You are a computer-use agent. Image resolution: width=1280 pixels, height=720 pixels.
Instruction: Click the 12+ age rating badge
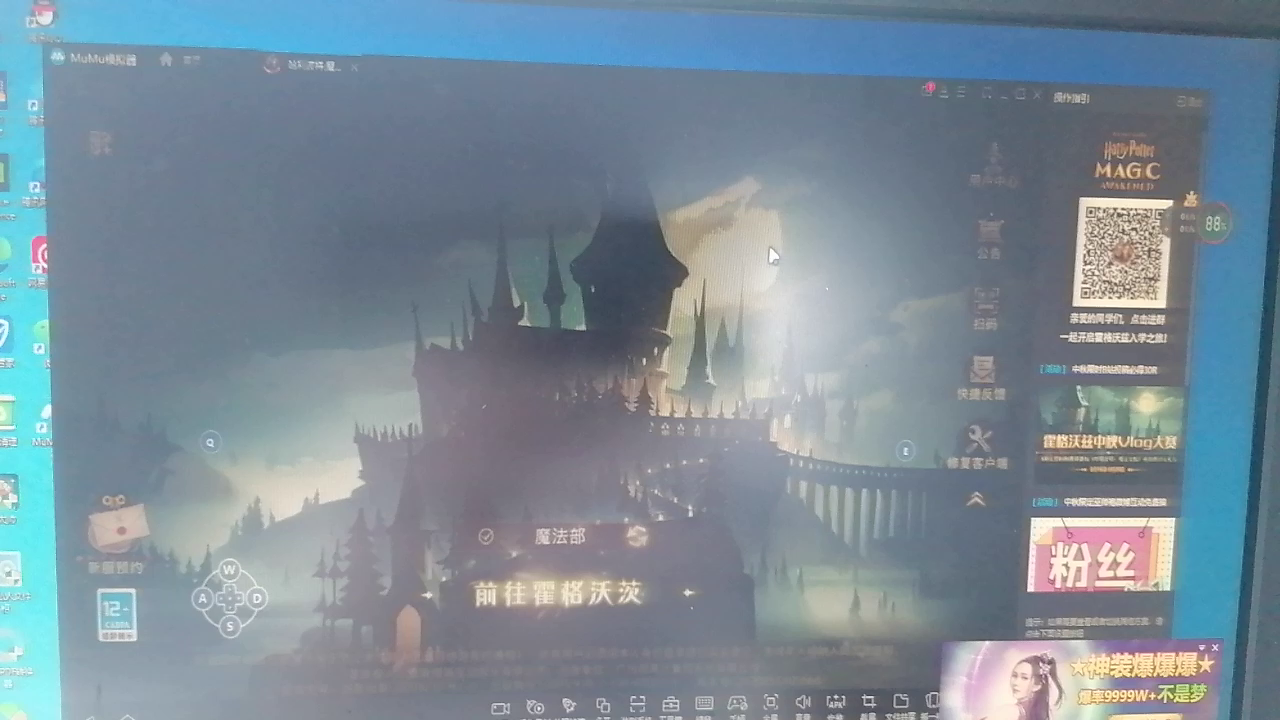point(117,613)
